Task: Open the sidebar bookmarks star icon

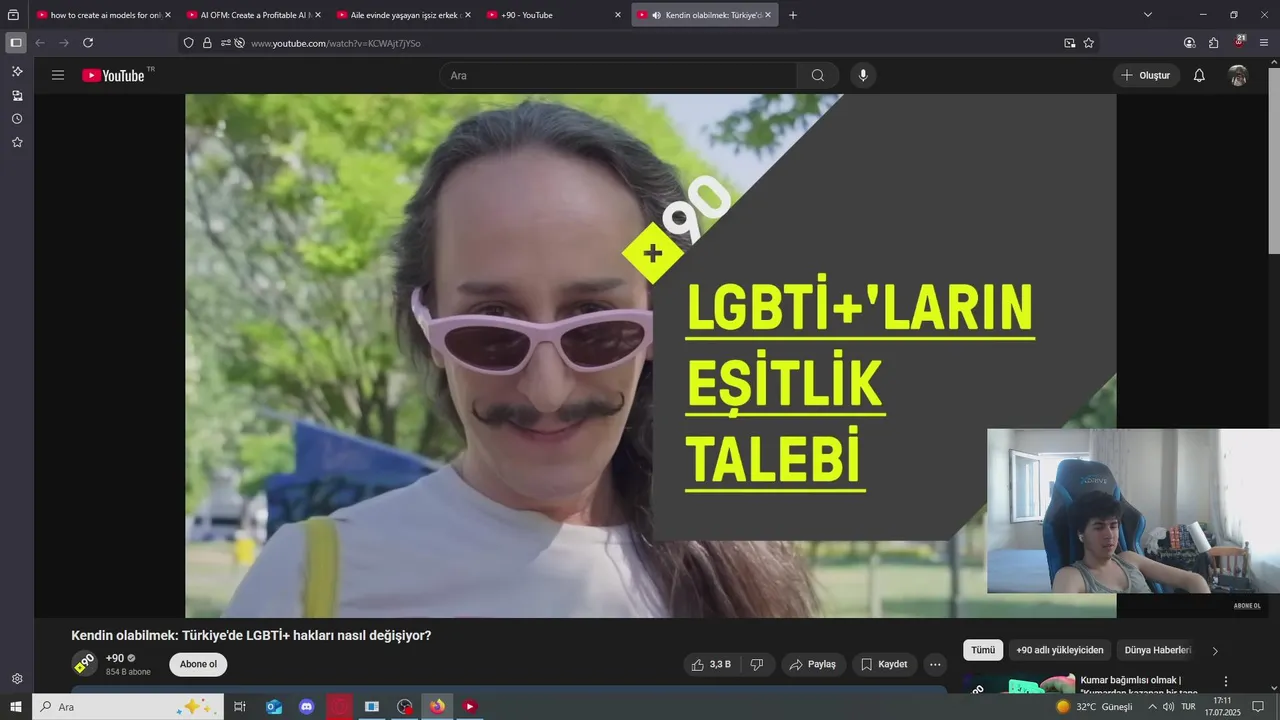Action: [17, 143]
